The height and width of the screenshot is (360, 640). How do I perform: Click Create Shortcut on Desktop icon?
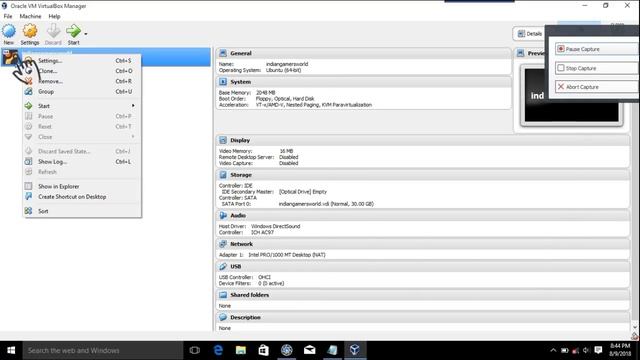(x=29, y=197)
